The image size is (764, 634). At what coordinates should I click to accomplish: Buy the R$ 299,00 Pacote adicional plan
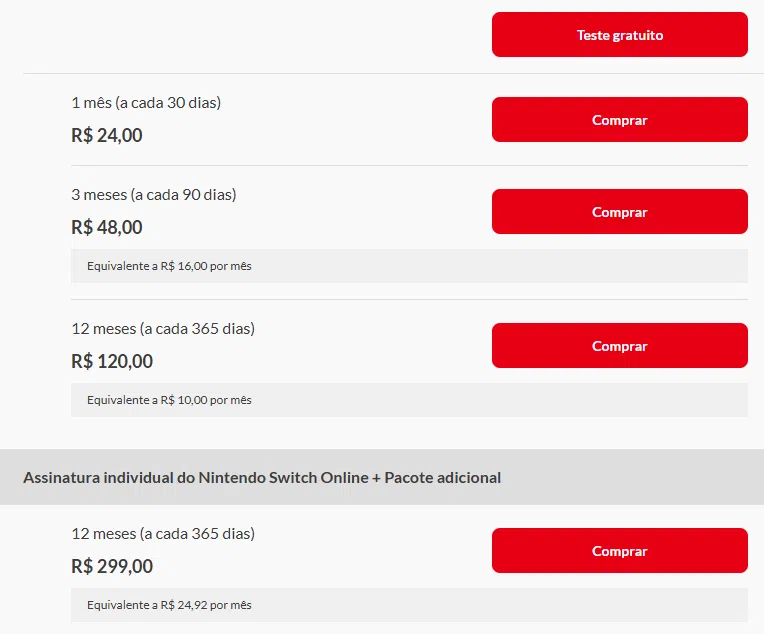[619, 551]
